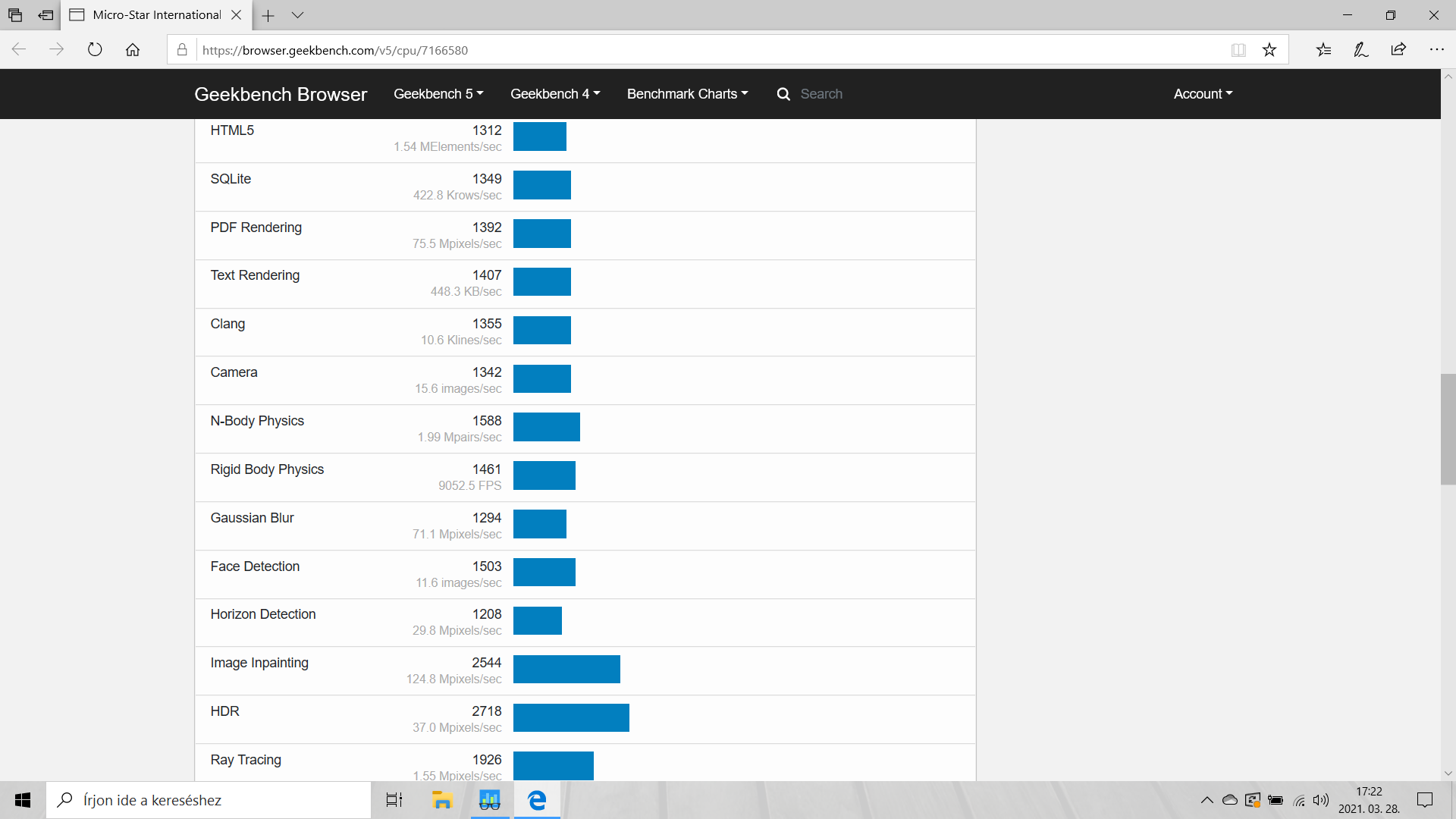Click the share page icon
This screenshot has height=819, width=1456.
coord(1398,50)
